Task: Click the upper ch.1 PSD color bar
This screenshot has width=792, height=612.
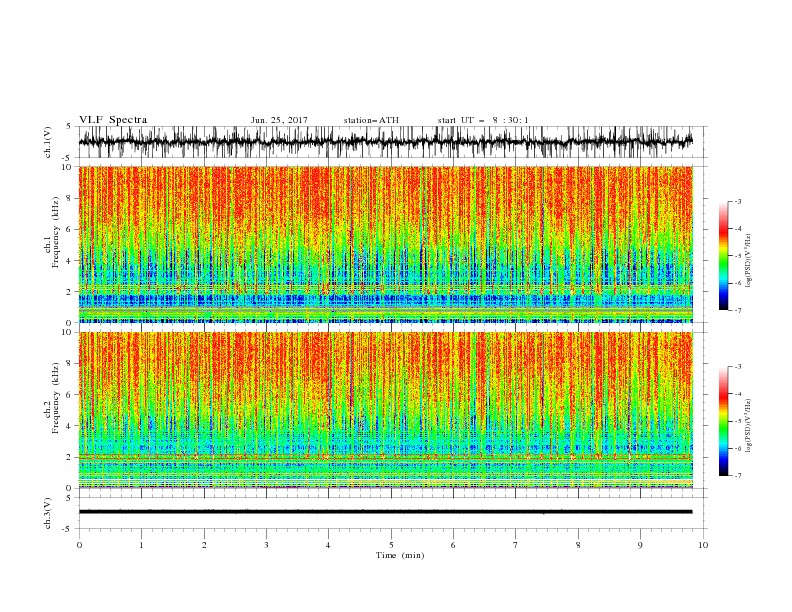Action: (723, 256)
